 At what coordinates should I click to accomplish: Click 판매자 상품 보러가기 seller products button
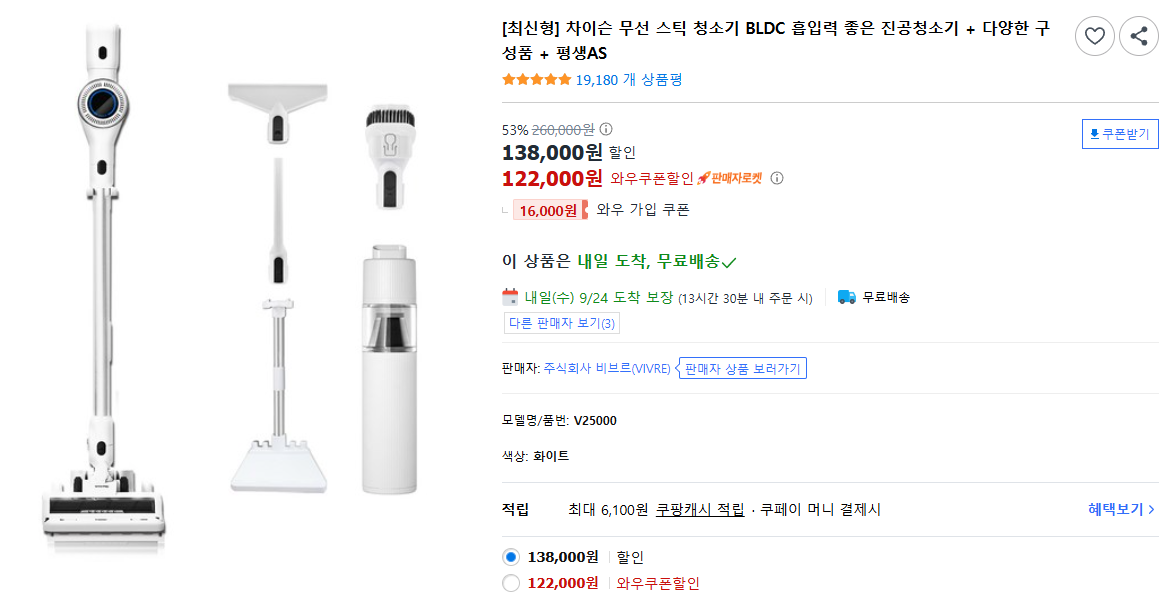[743, 368]
